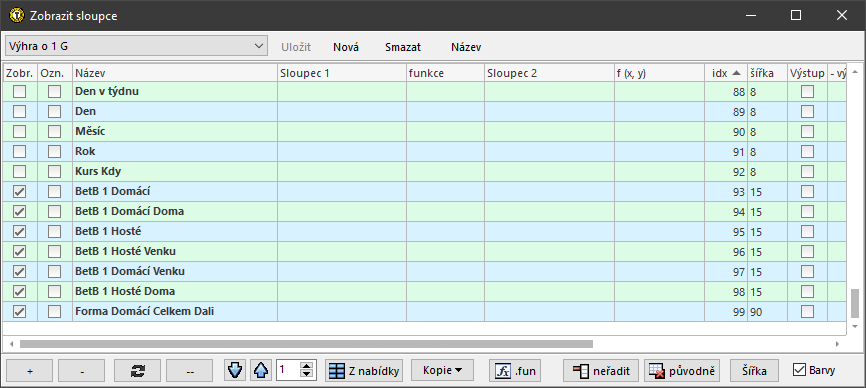Check Zobr. for Den v týdnu
The height and width of the screenshot is (388, 866).
[19, 92]
